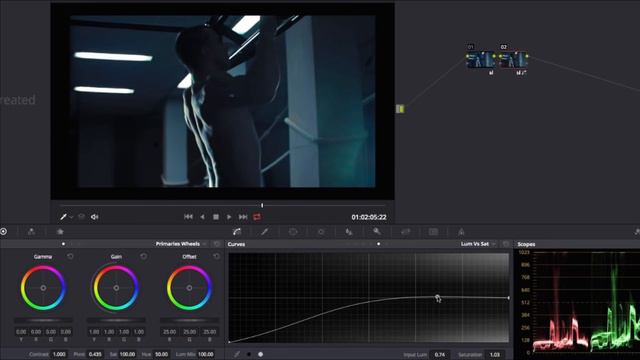640x360 pixels.
Task: Open the Curves palette icon
Action: tap(237, 232)
